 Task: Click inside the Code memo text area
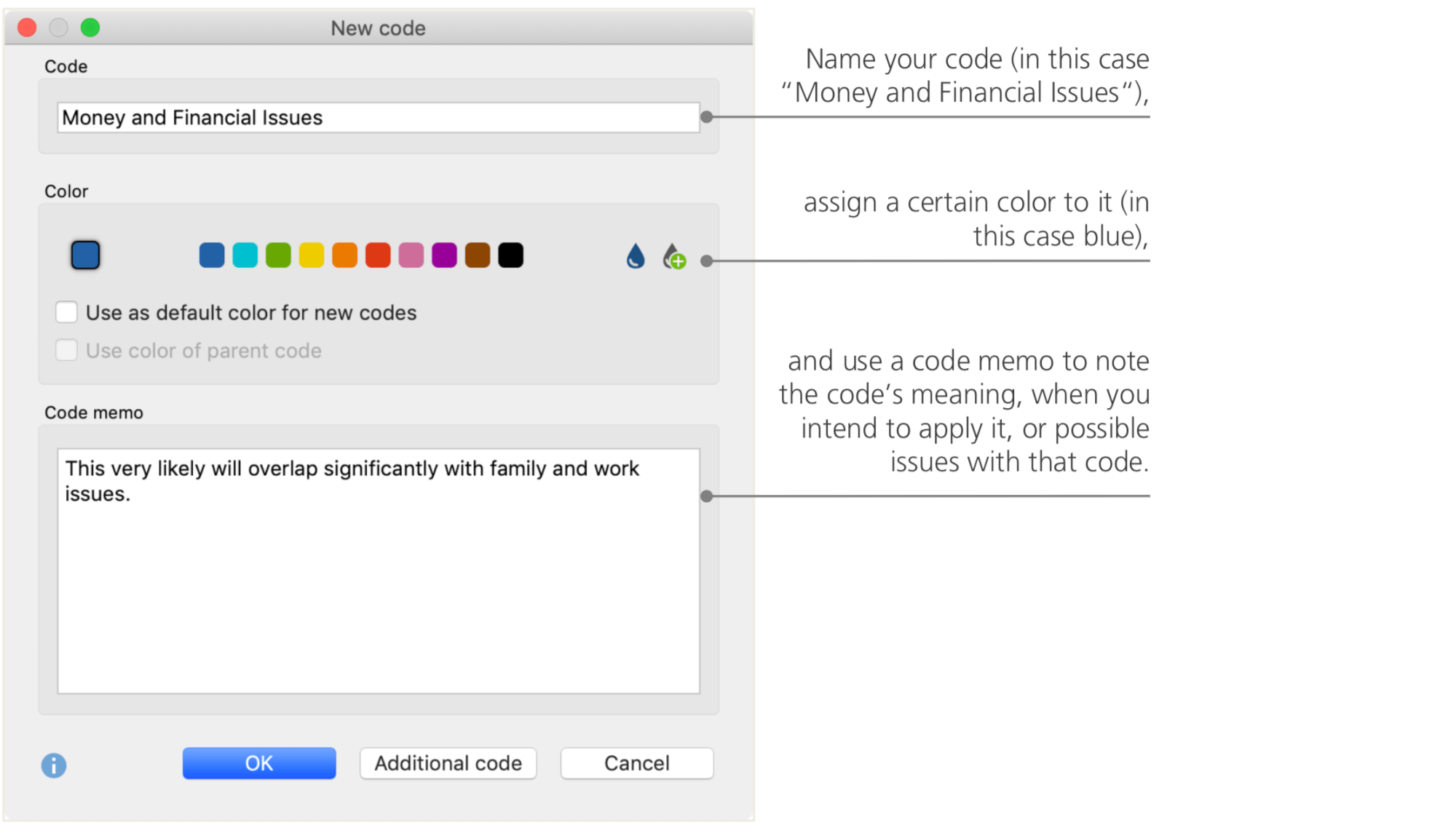click(x=379, y=582)
